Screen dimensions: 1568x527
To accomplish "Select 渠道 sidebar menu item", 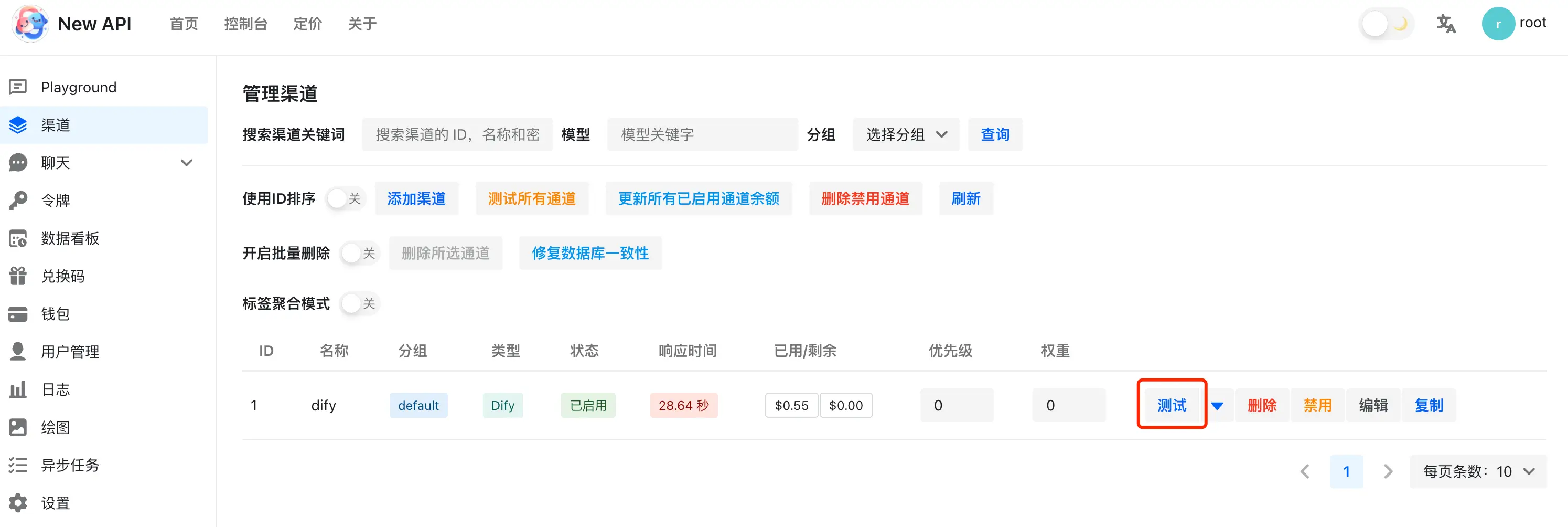I will 103,125.
